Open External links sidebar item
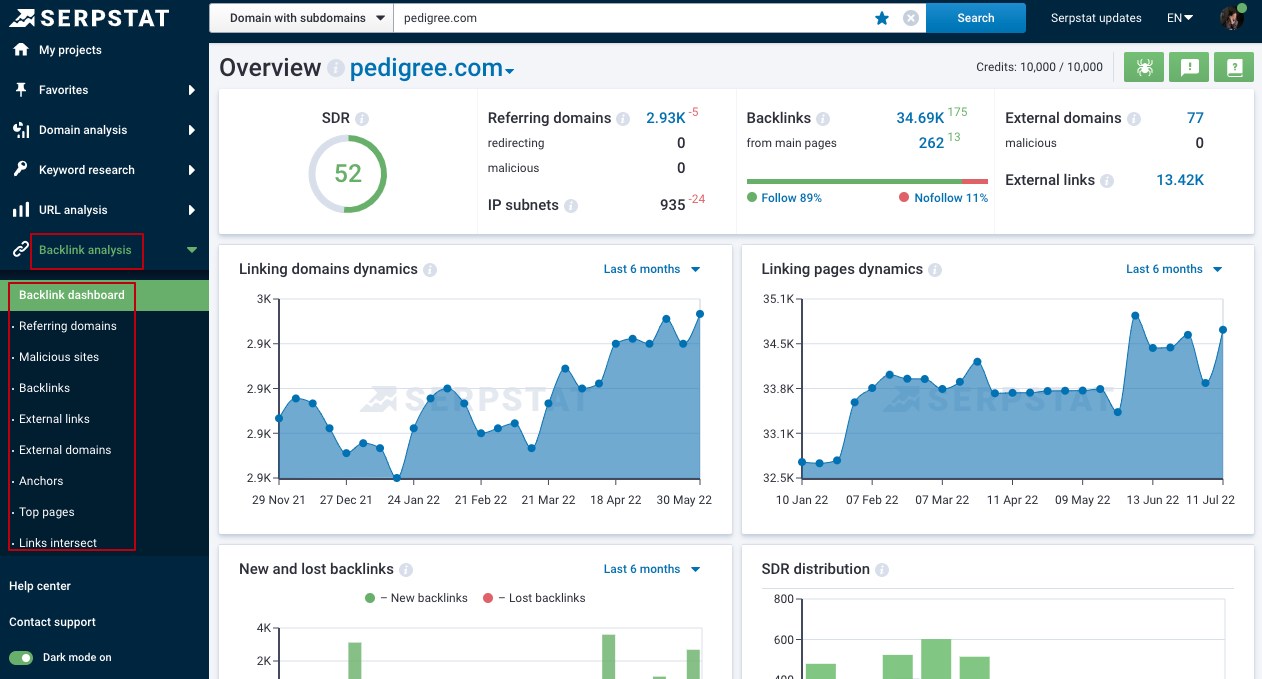 click(54, 419)
